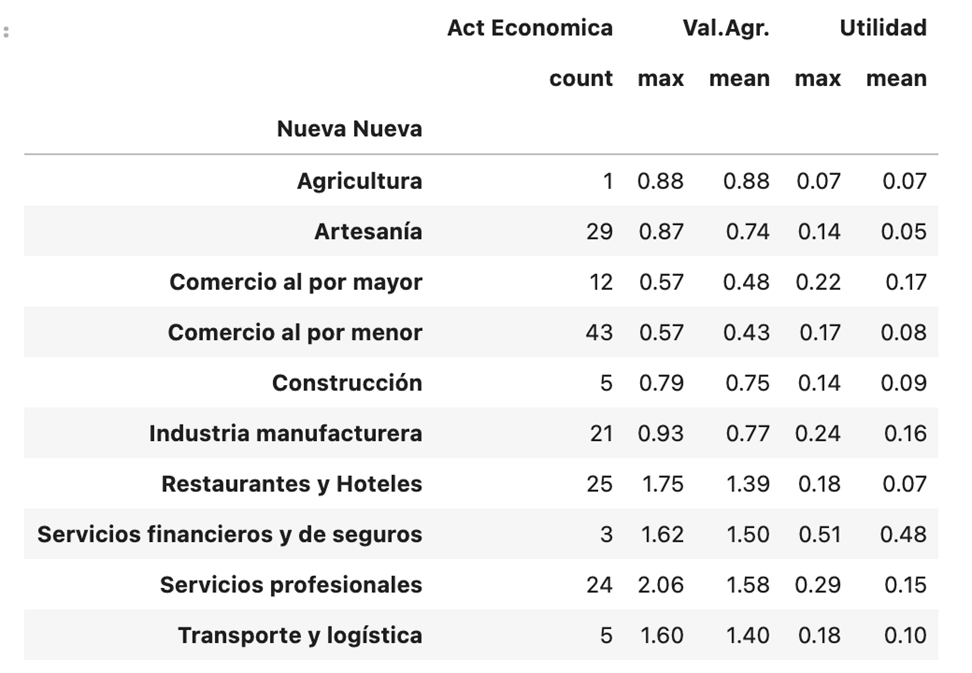Click the count sub-header
This screenshot has width=972, height=673.
pos(581,79)
